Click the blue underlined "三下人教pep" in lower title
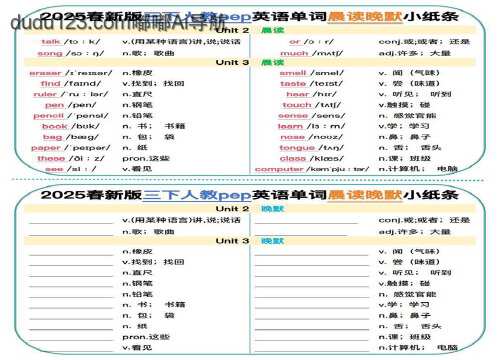Viewport: 500px width, 360px height. click(x=197, y=195)
